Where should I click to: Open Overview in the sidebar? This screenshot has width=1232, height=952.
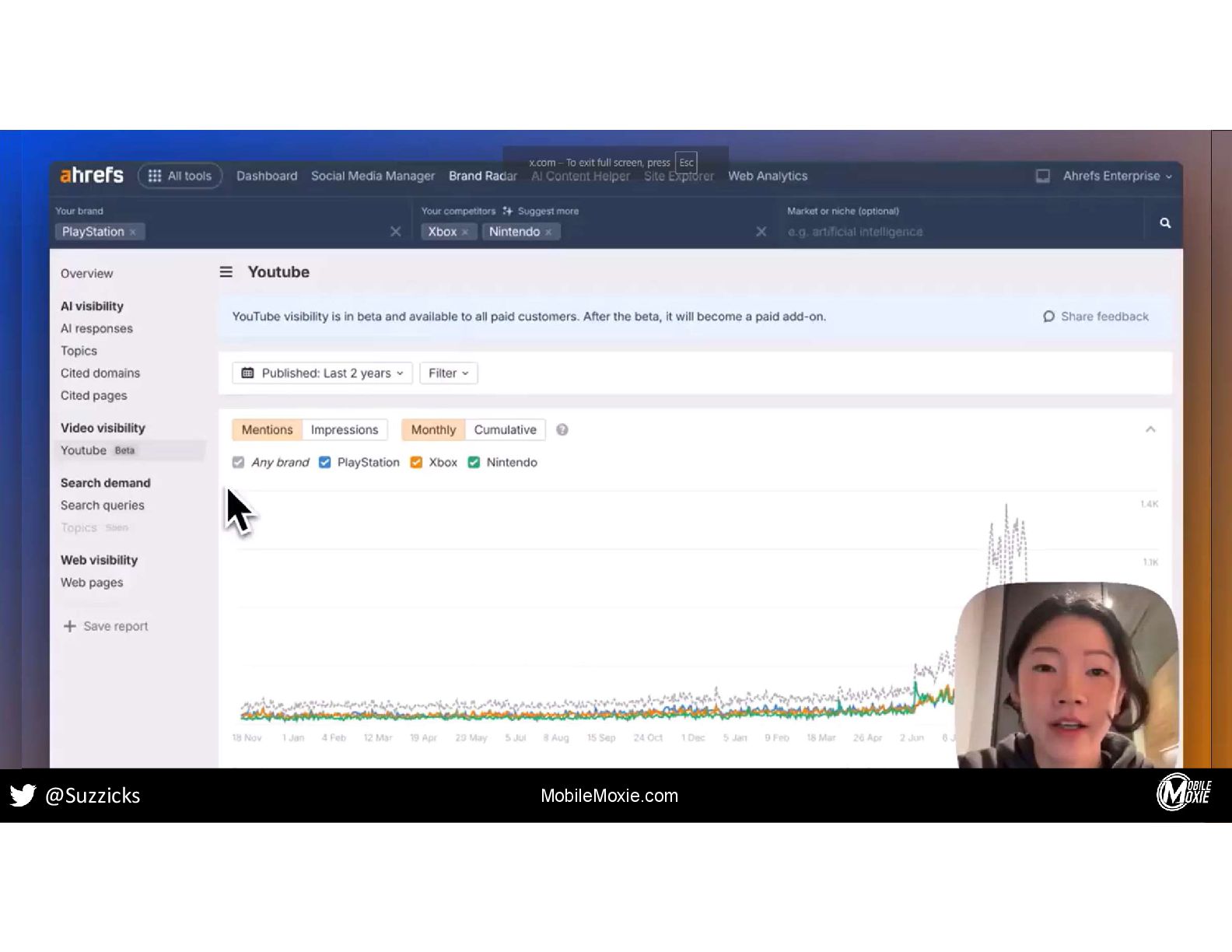click(x=87, y=274)
